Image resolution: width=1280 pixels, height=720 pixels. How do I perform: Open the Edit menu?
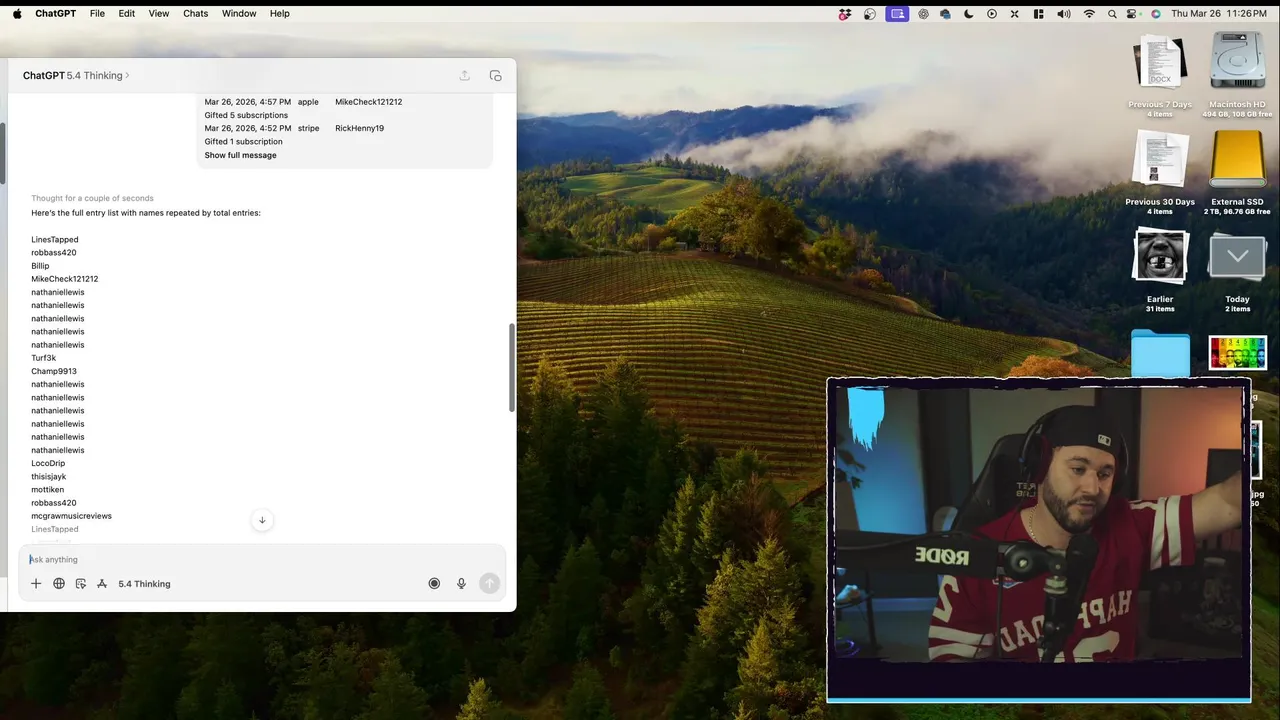[x=127, y=14]
